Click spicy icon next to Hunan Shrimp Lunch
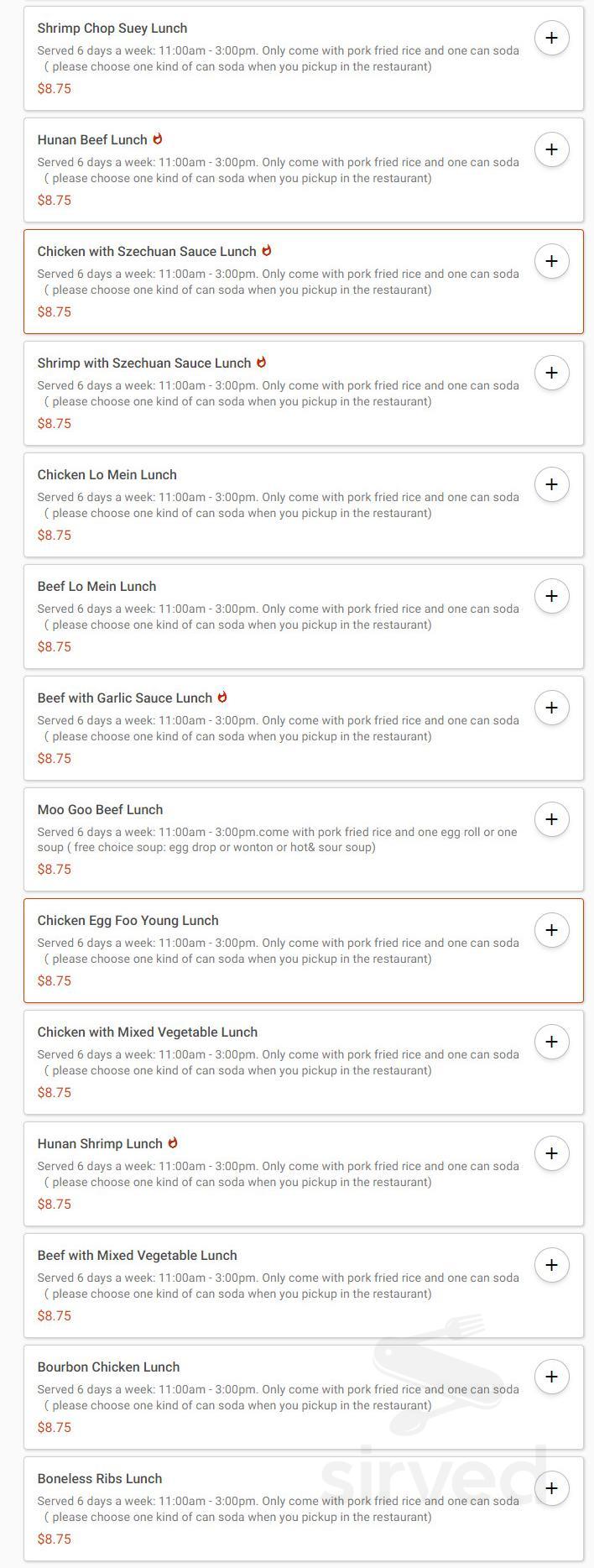 coord(173,1142)
